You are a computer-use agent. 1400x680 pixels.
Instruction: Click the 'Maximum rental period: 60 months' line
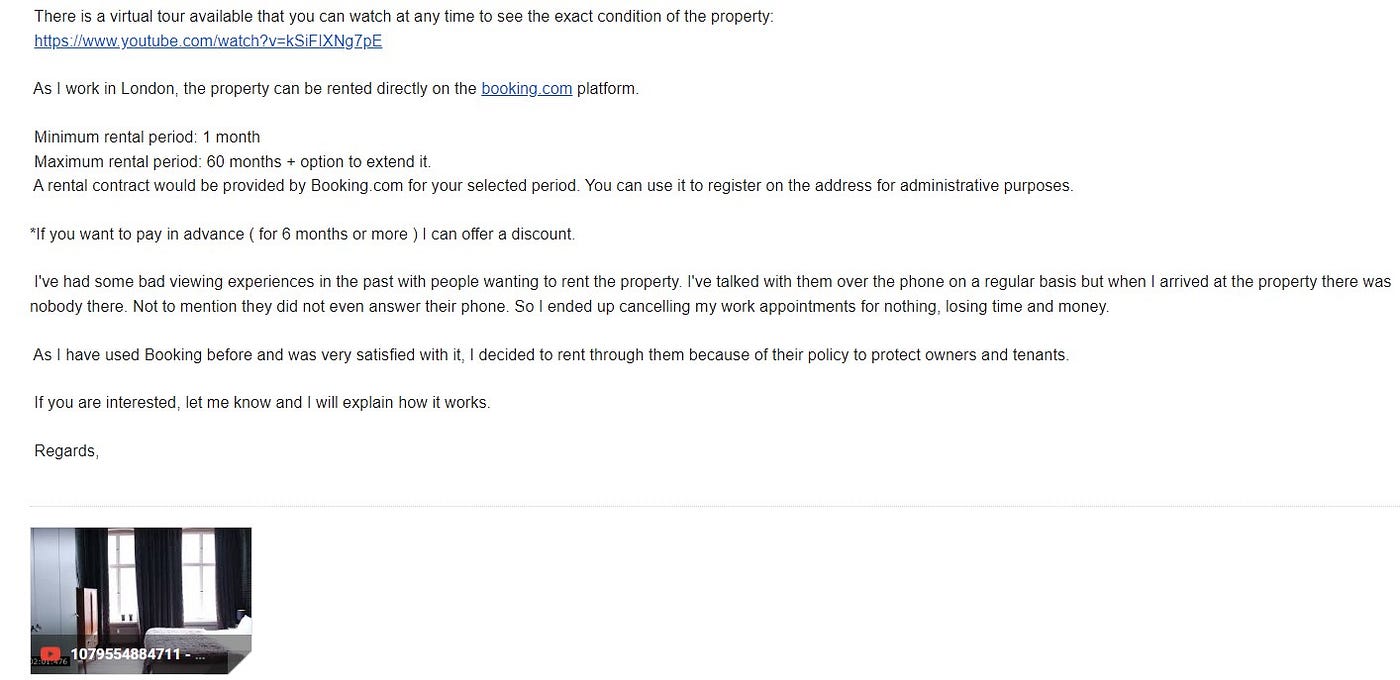click(x=232, y=161)
